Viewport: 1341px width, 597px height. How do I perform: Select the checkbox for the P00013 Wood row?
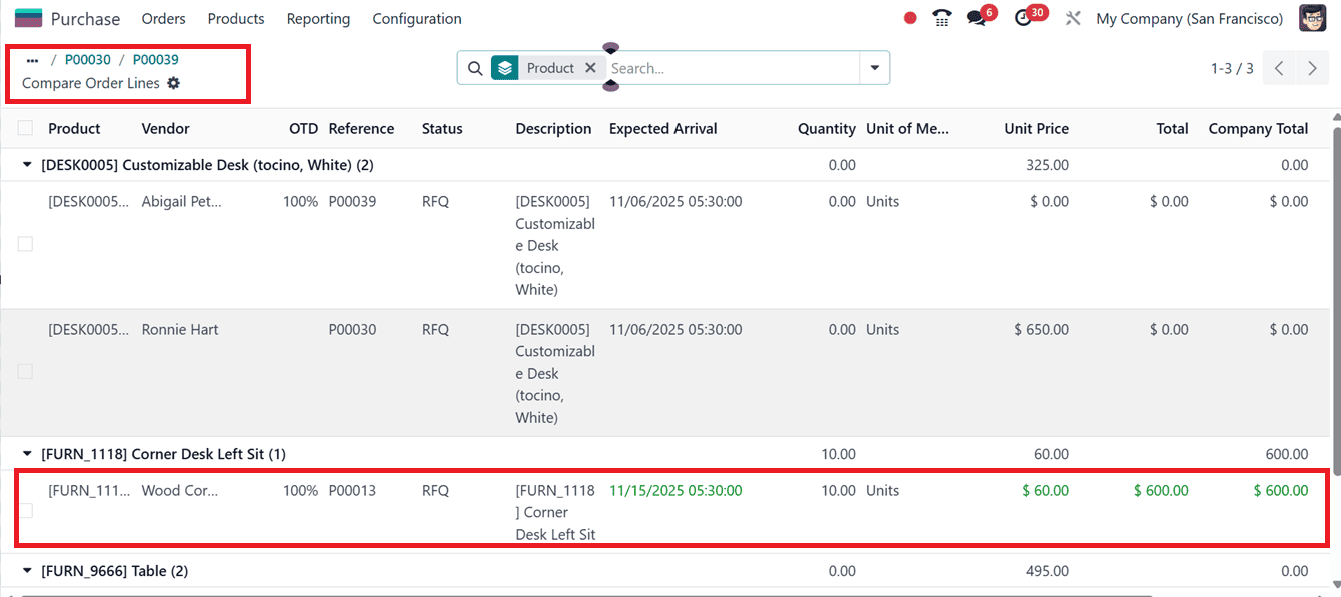pos(25,508)
